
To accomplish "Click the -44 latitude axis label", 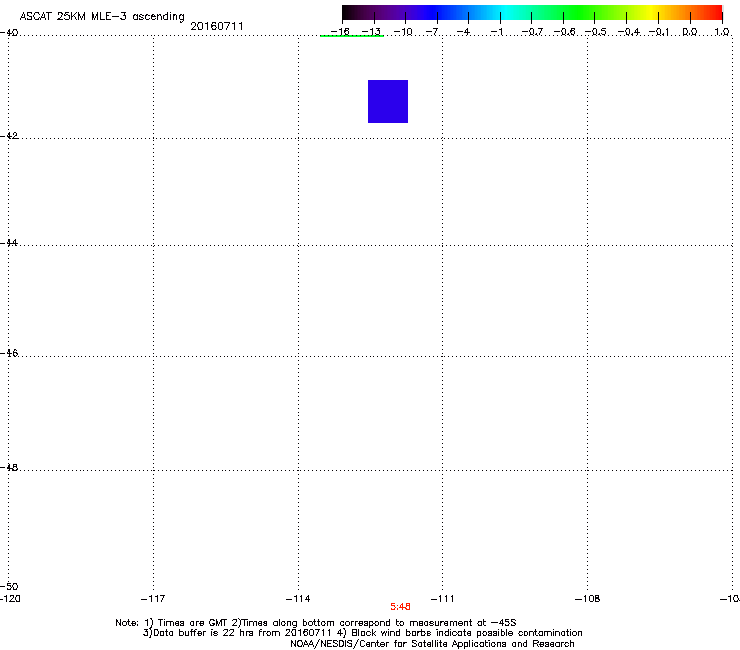I will click(x=9, y=243).
